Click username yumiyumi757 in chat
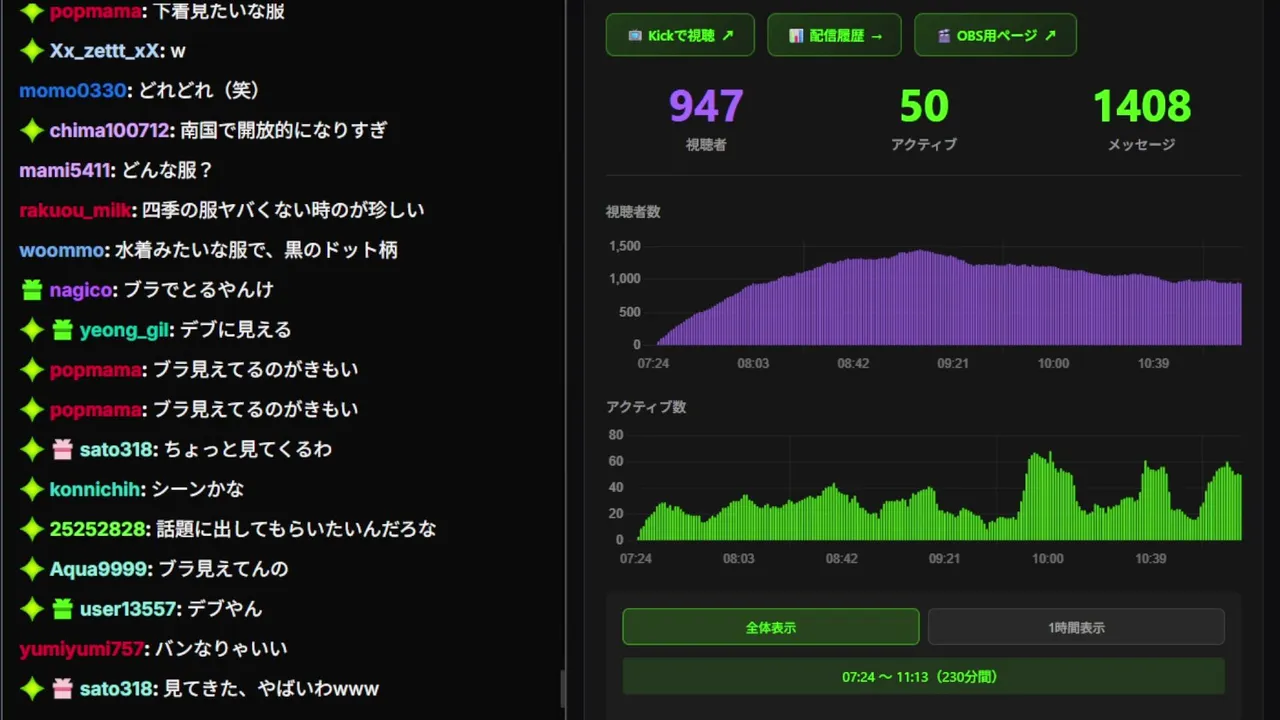Image resolution: width=1280 pixels, height=720 pixels. pos(82,649)
